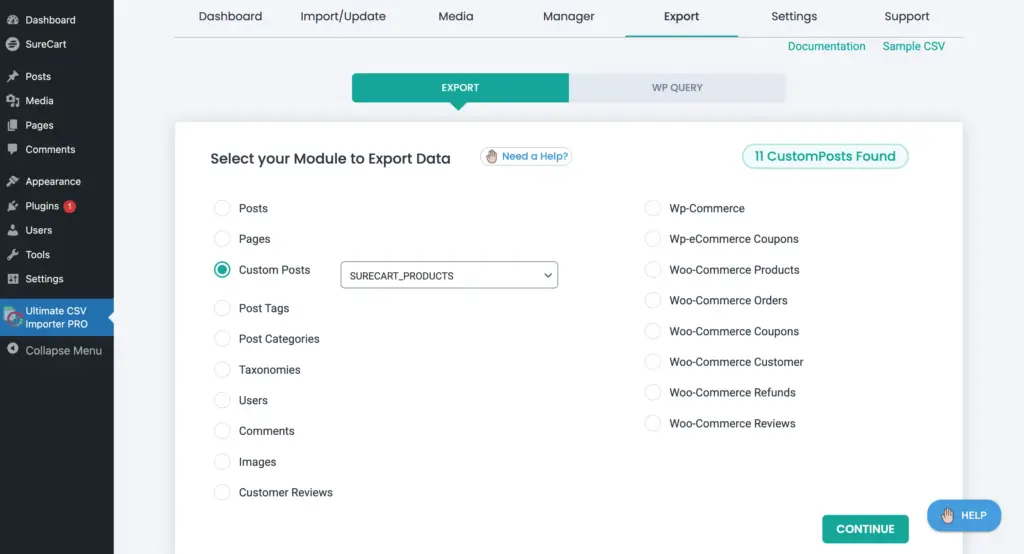Click the Plugins icon in sidebar
Screen dimensions: 1024x554
(12, 206)
